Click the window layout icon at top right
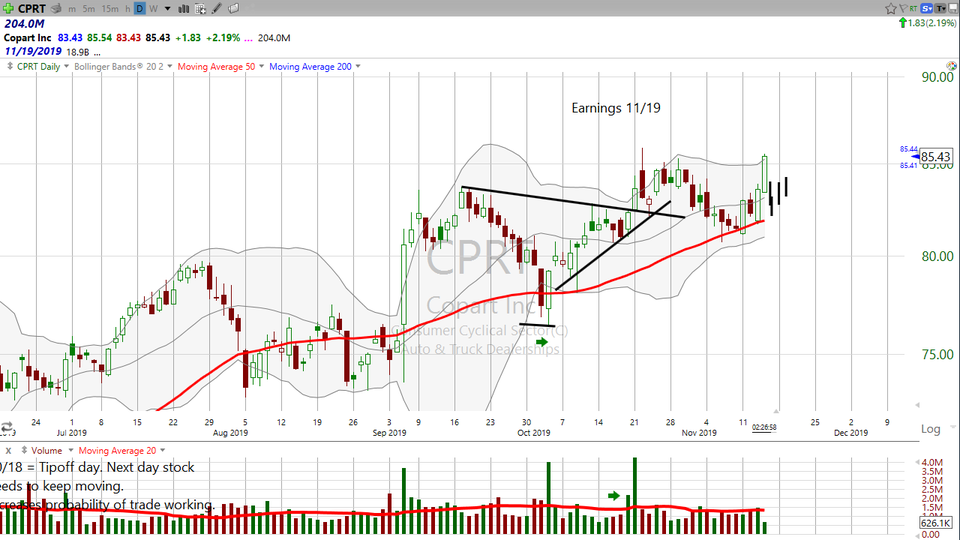Screen dimensions: 960x540 pos(953,8)
